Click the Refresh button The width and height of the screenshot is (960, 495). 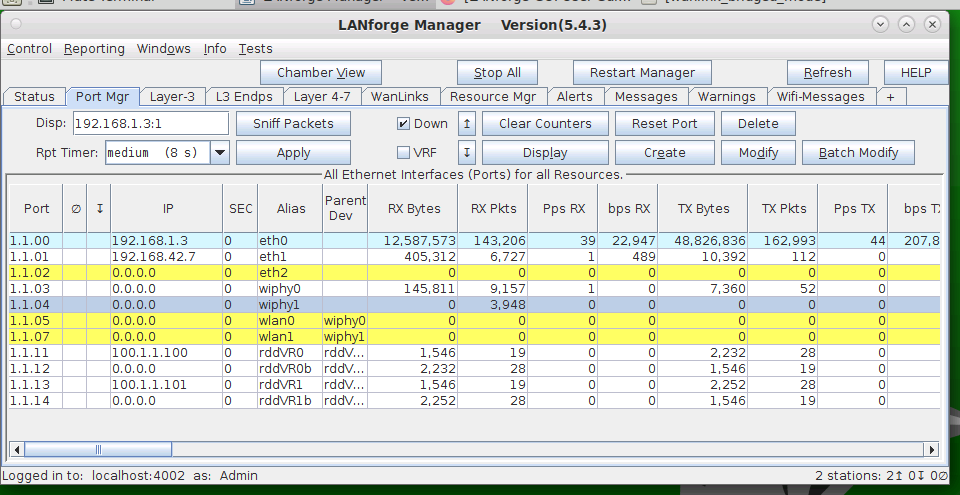(x=827, y=73)
